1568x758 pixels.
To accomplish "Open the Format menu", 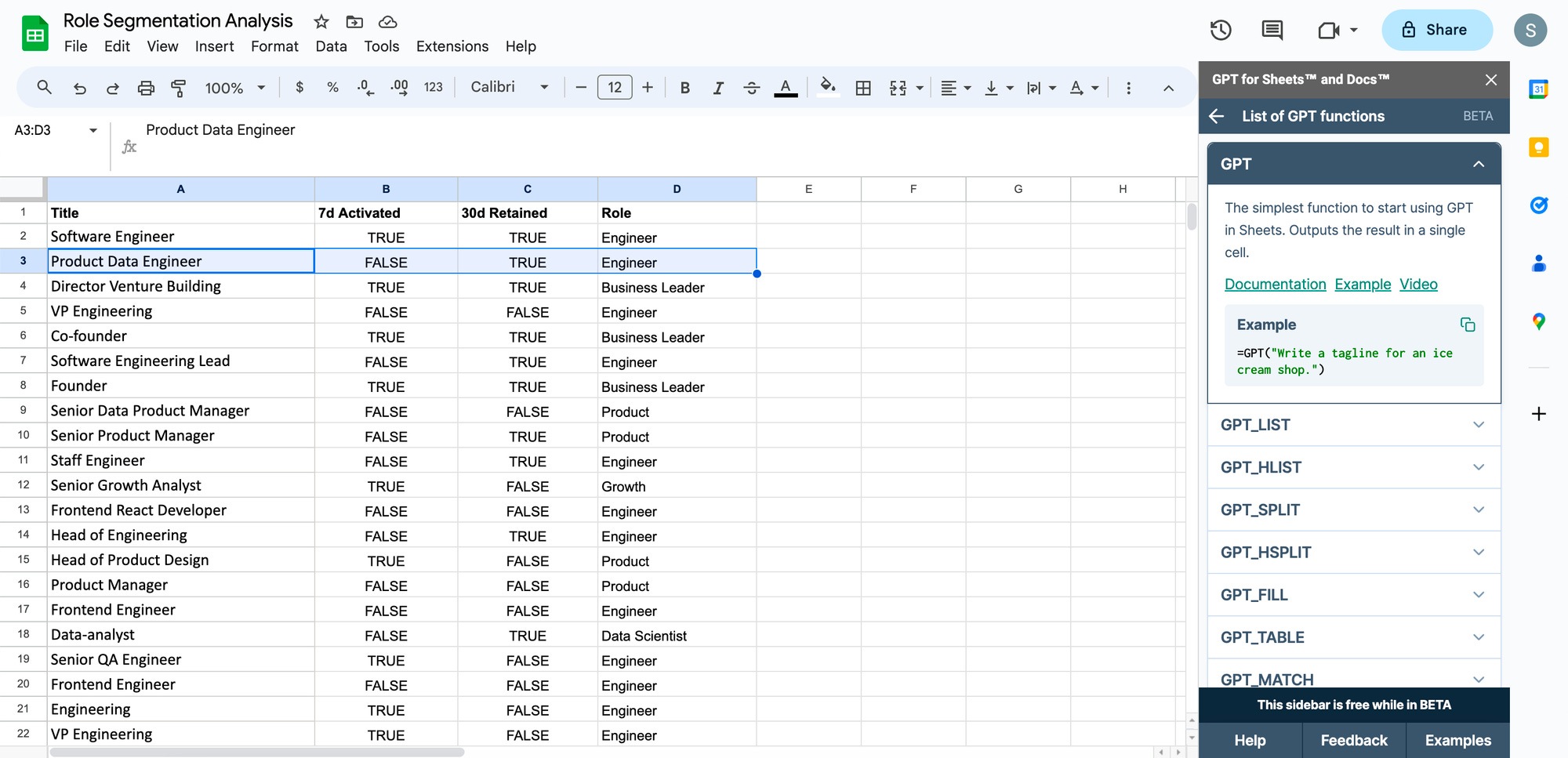I will click(274, 46).
